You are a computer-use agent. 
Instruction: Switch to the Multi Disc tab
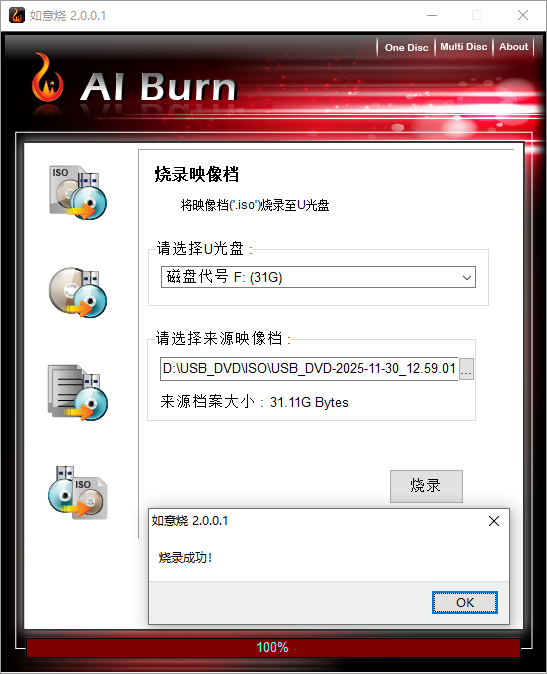pos(464,47)
